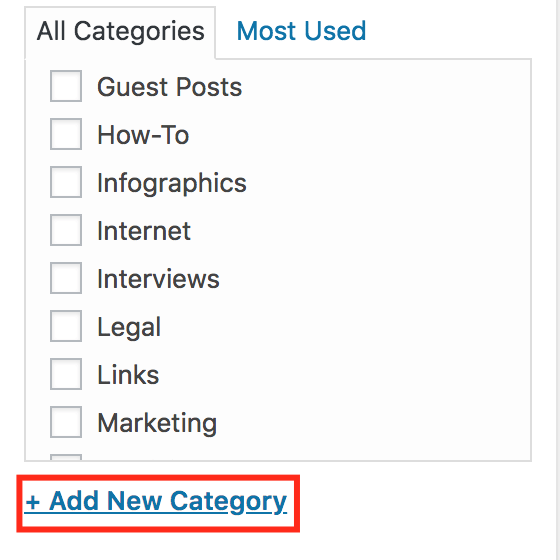
Task: Switch to the Most Used tab
Action: (301, 31)
